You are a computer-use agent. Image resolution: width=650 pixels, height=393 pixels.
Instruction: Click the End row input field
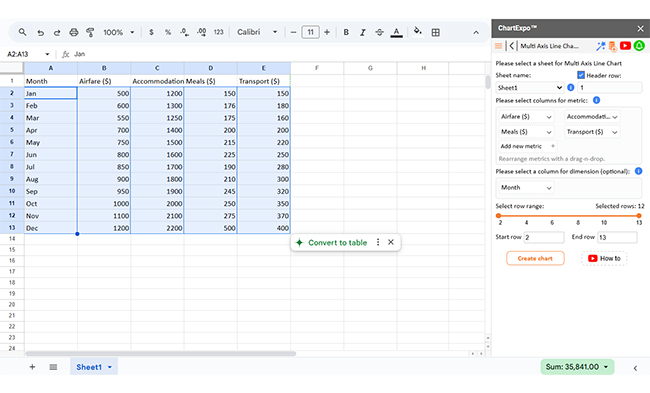(617, 237)
